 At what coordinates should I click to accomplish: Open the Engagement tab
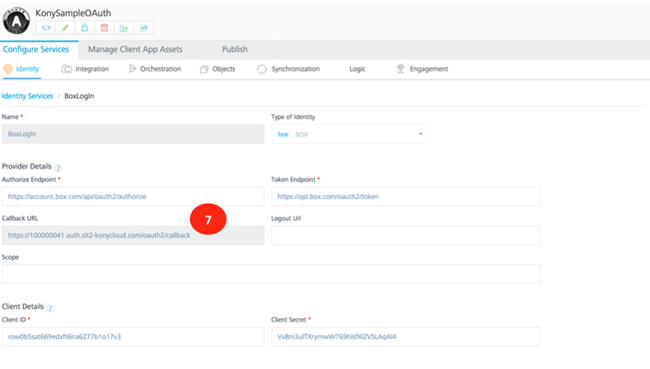(x=422, y=69)
